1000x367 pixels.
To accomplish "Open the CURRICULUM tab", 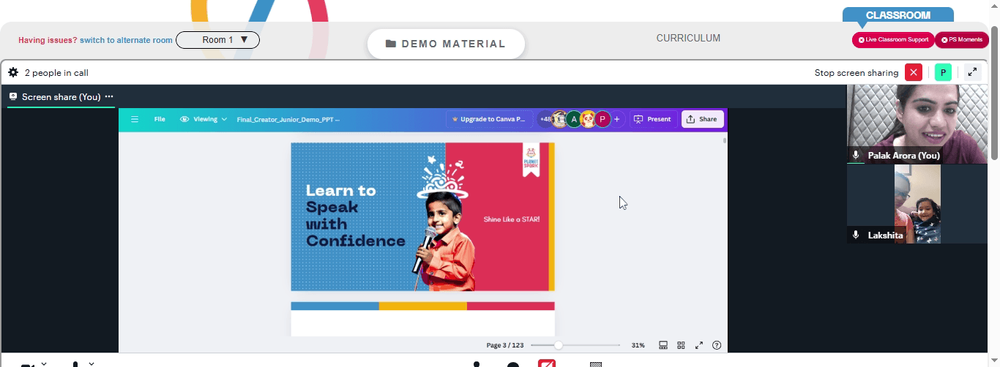I will coord(688,38).
